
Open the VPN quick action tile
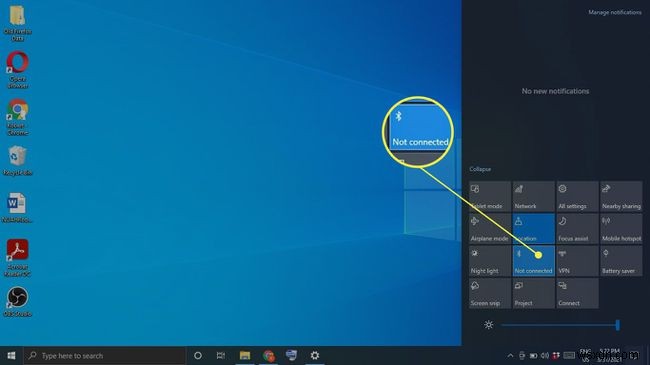pos(577,261)
